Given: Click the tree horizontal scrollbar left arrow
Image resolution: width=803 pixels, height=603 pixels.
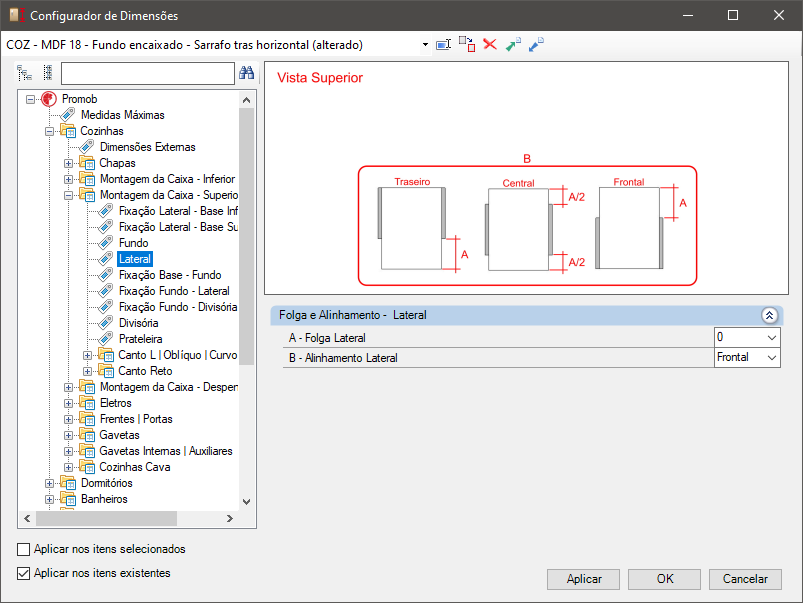Looking at the screenshot, I should pos(27,518).
